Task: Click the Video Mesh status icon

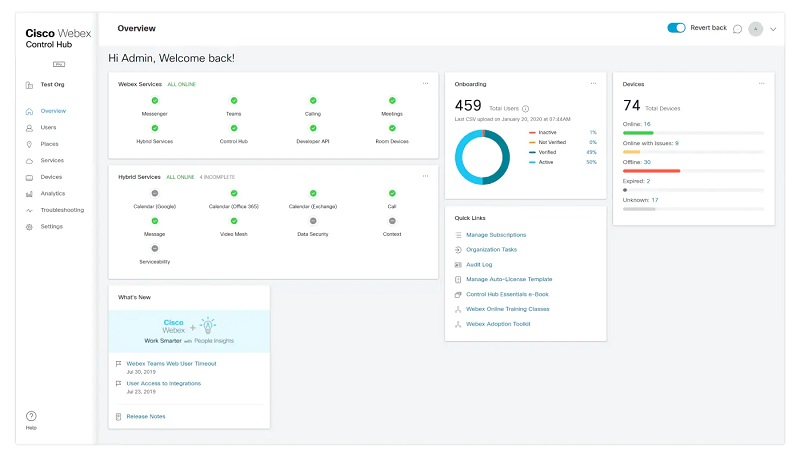Action: tap(234, 221)
